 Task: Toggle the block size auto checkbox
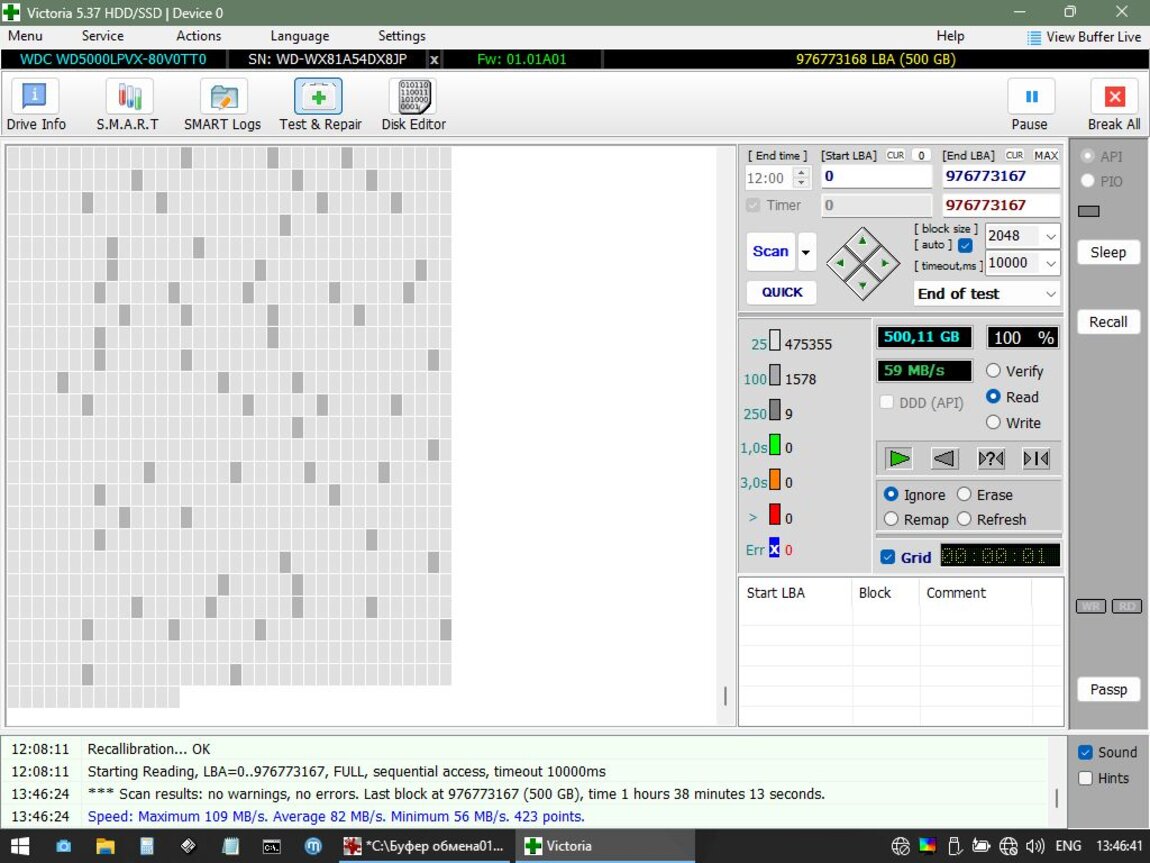[965, 246]
